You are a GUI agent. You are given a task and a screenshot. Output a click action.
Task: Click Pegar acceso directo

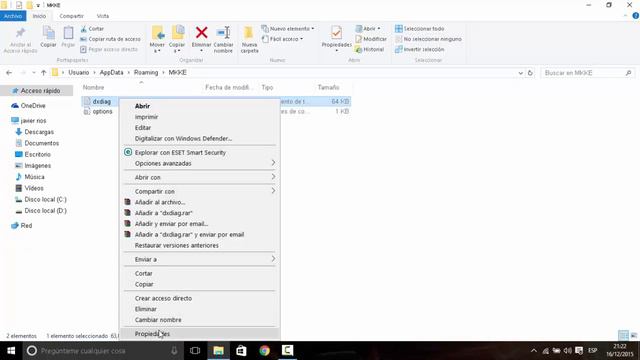tap(109, 49)
